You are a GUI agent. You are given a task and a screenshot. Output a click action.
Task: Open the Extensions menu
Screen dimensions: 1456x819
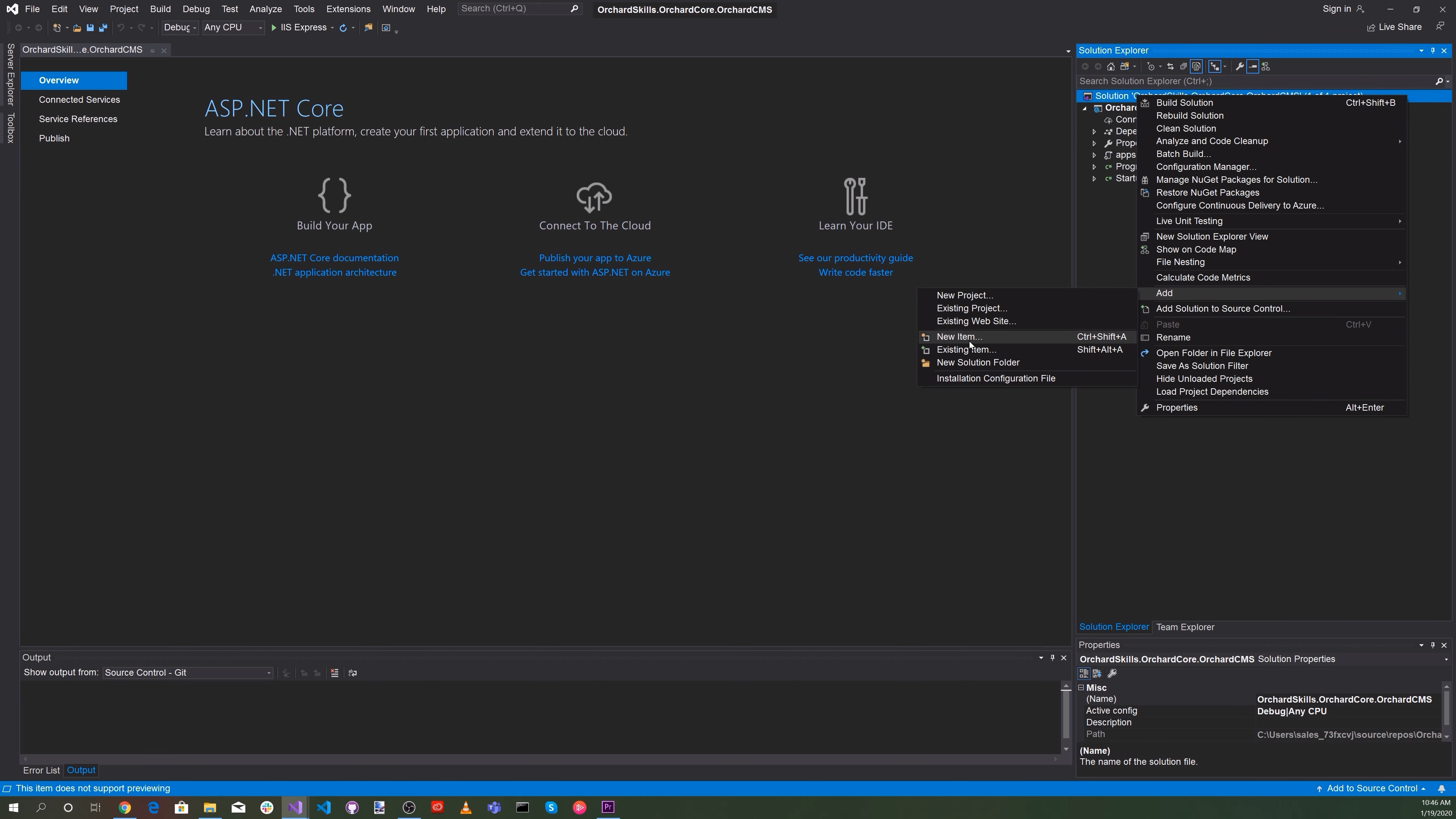pyautogui.click(x=348, y=9)
